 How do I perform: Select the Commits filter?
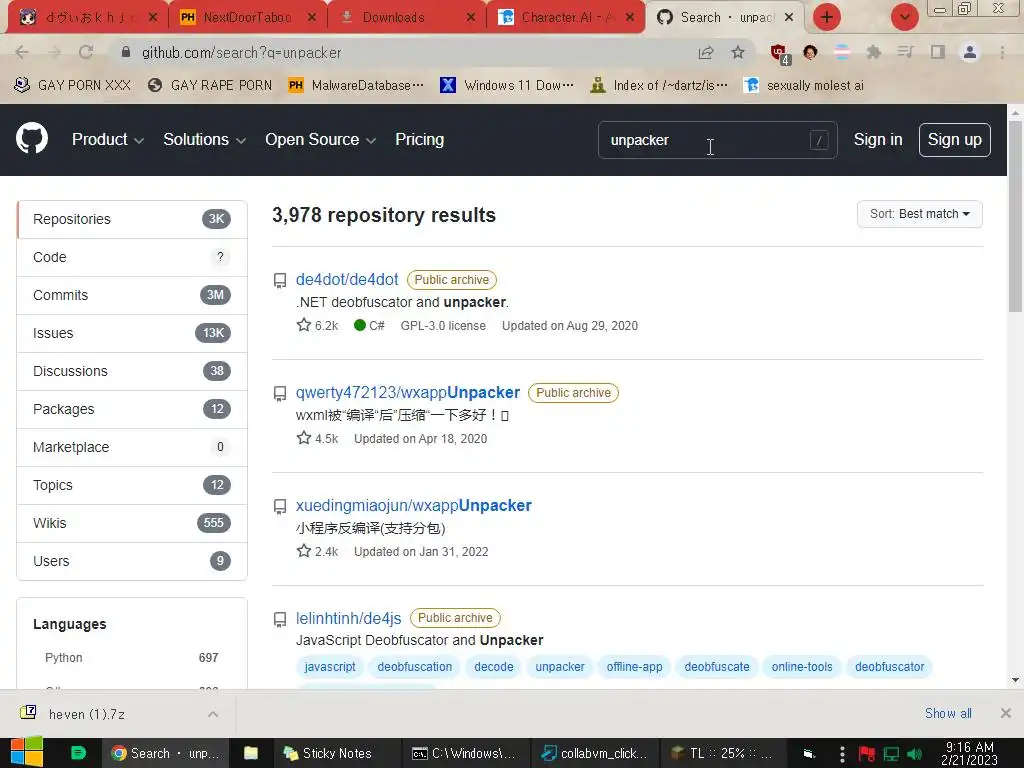(x=132, y=295)
